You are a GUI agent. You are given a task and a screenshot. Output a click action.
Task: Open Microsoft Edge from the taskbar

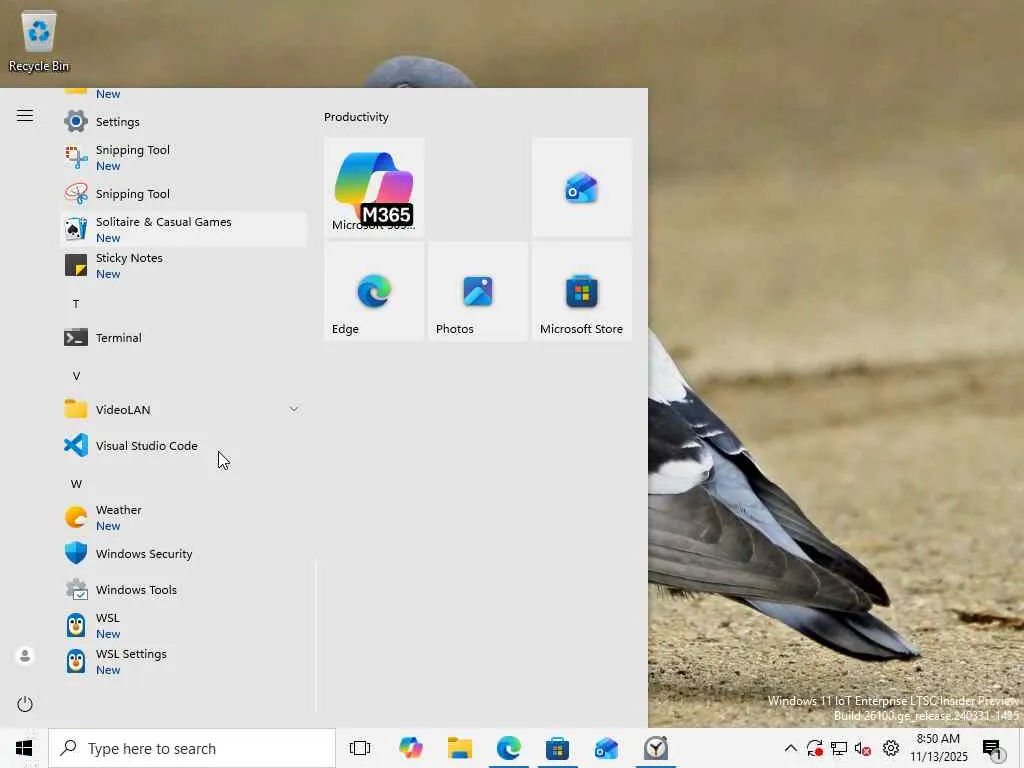(509, 748)
